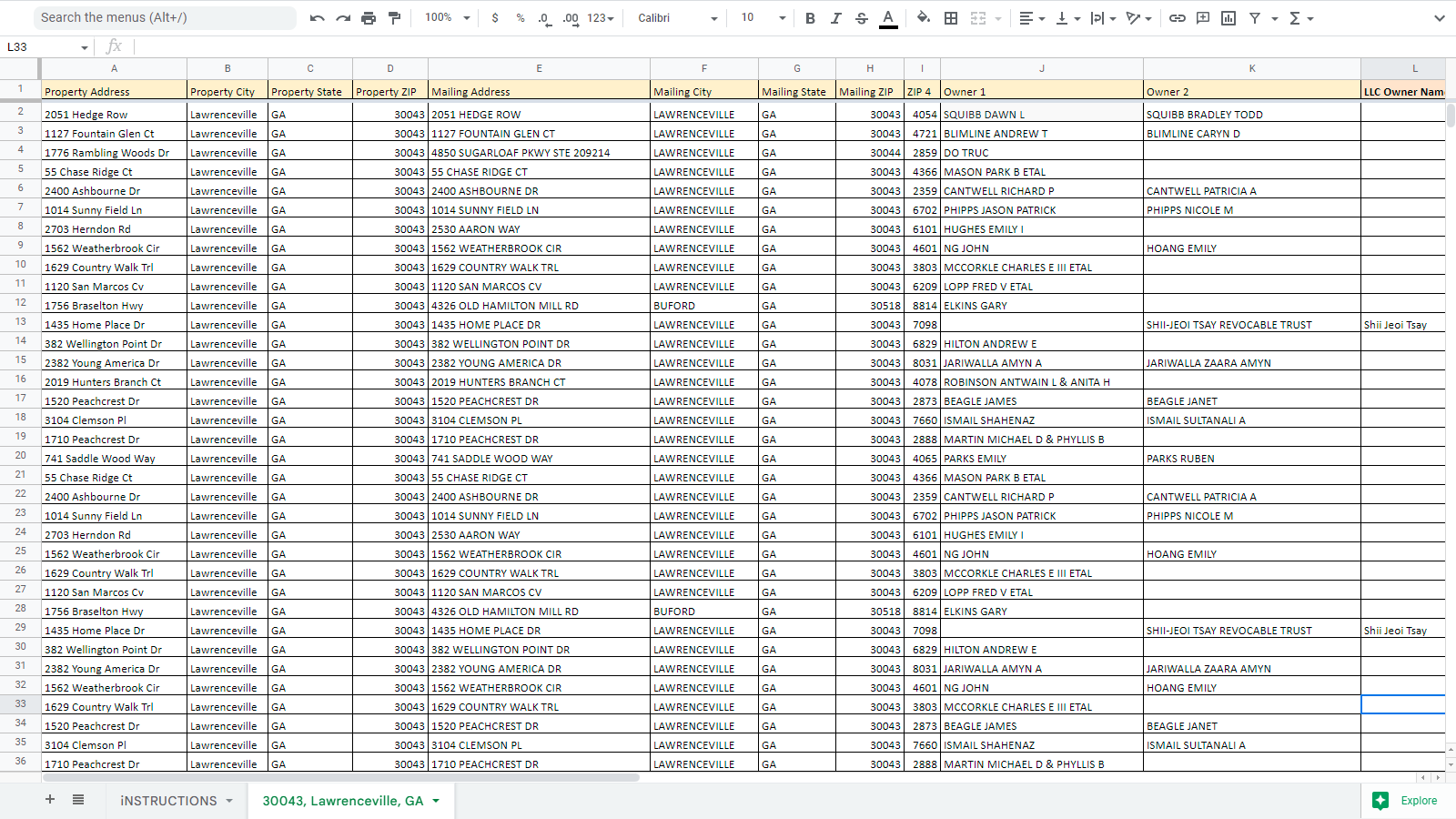
Task: Add a comment using toolbar icon
Action: (1203, 18)
